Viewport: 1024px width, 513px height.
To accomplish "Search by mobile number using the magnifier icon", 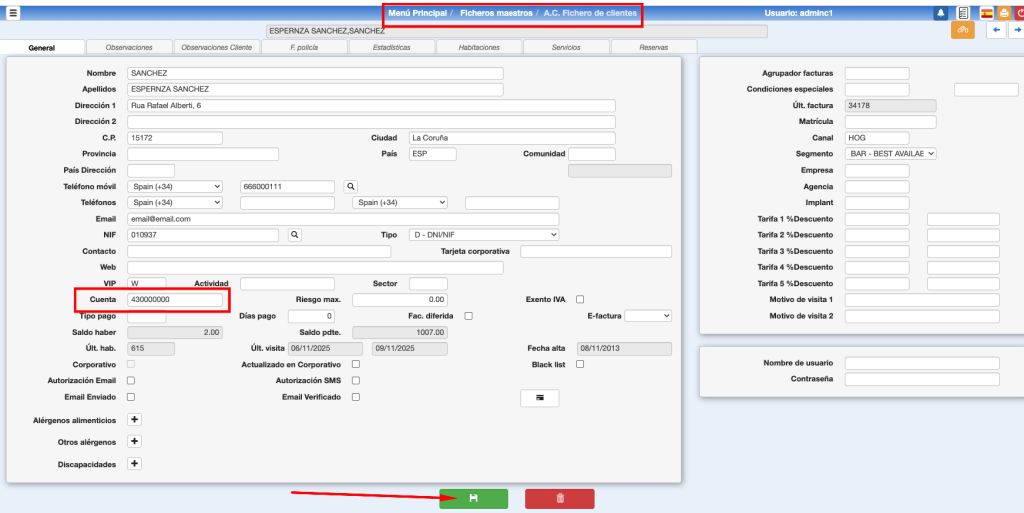I will (x=350, y=186).
